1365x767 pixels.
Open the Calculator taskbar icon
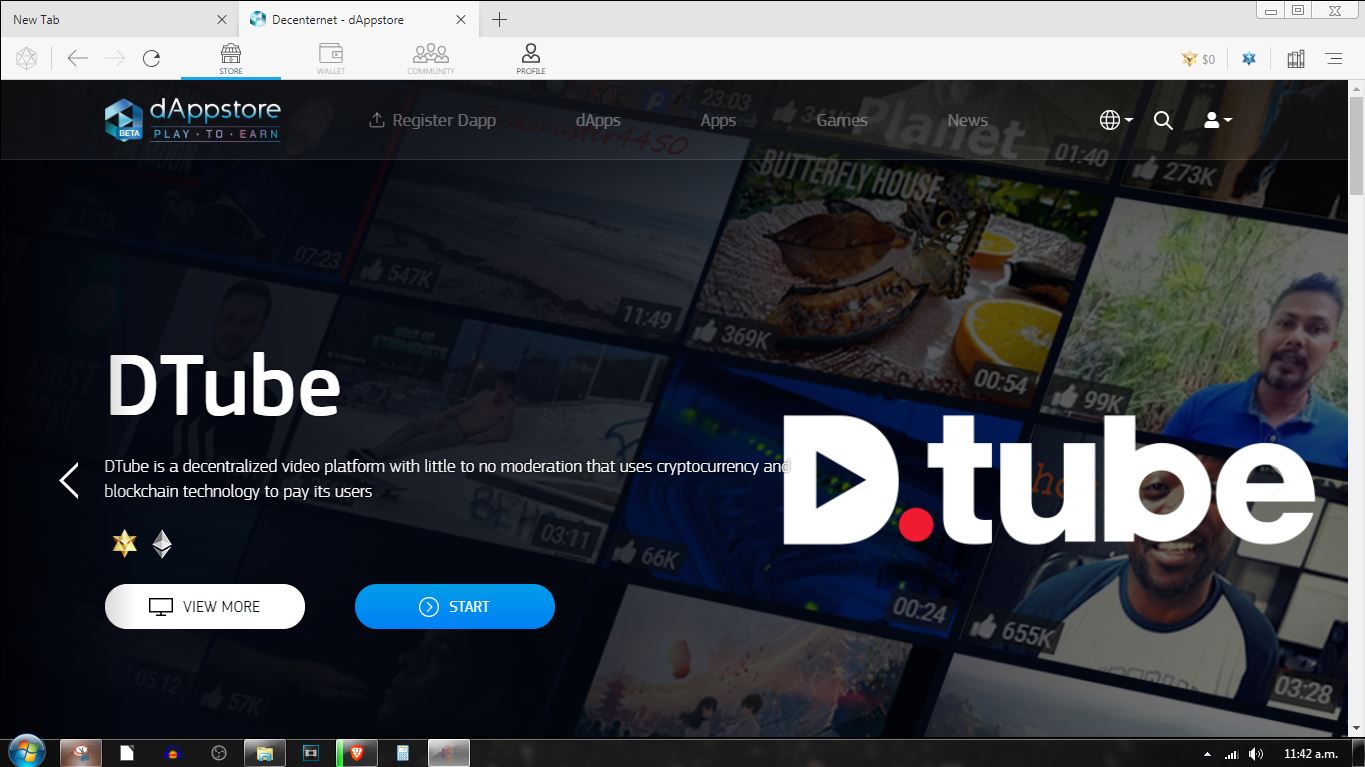coord(403,754)
